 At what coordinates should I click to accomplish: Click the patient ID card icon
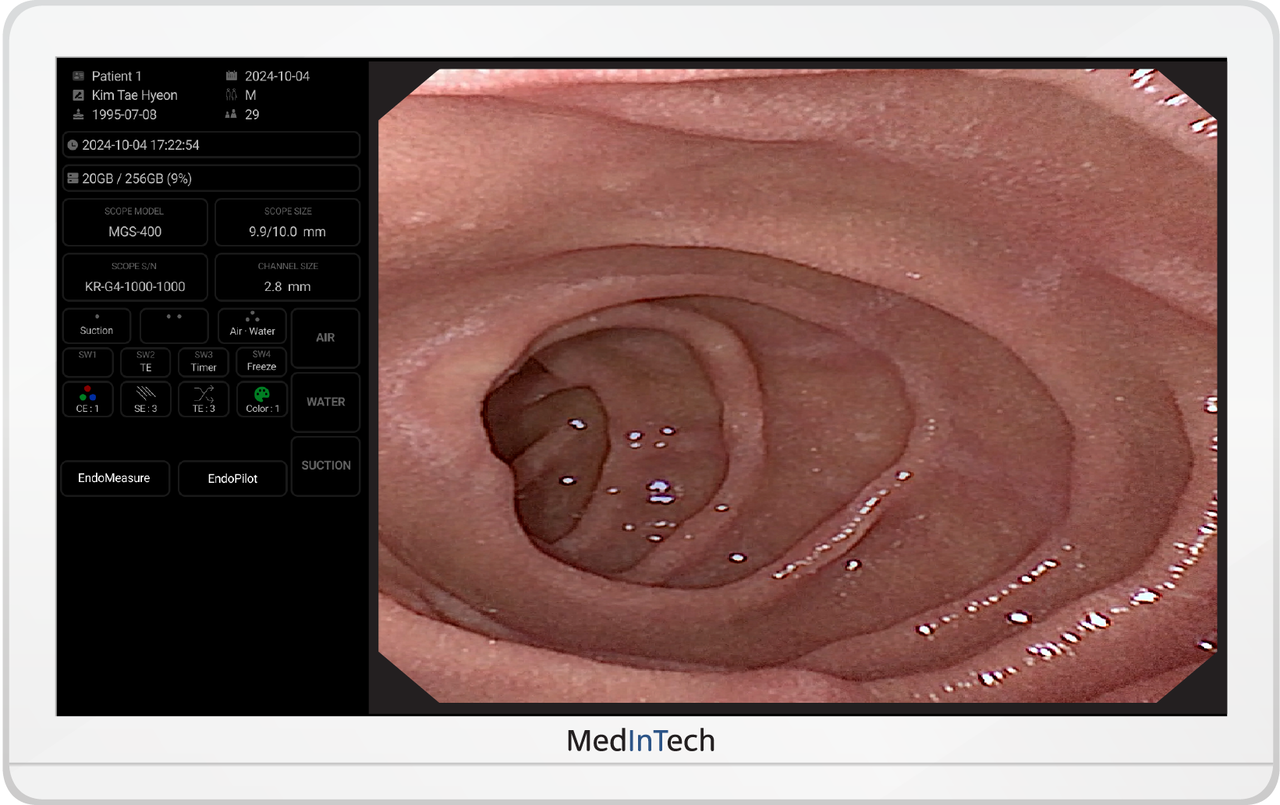[x=79, y=76]
